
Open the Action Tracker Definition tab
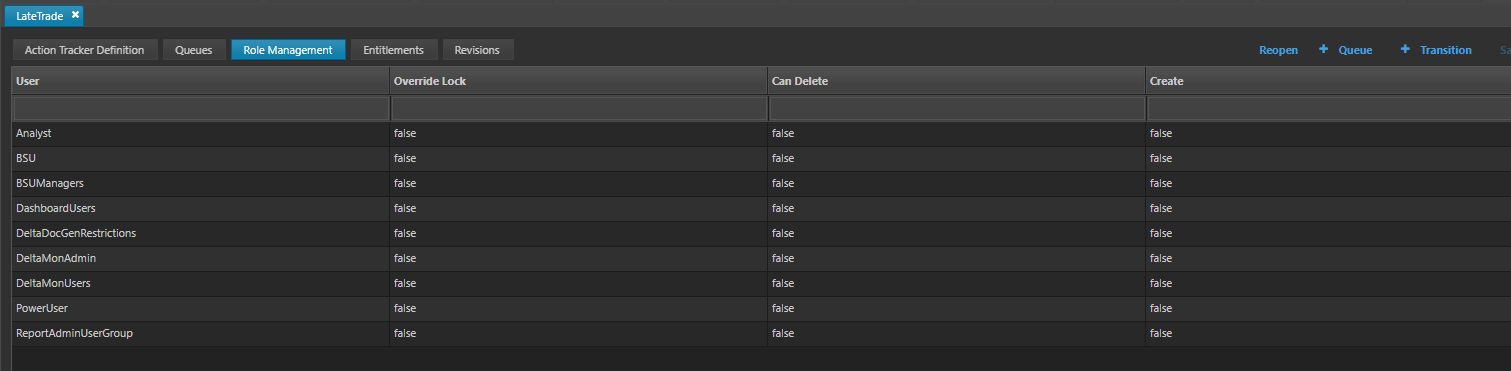pyautogui.click(x=85, y=50)
